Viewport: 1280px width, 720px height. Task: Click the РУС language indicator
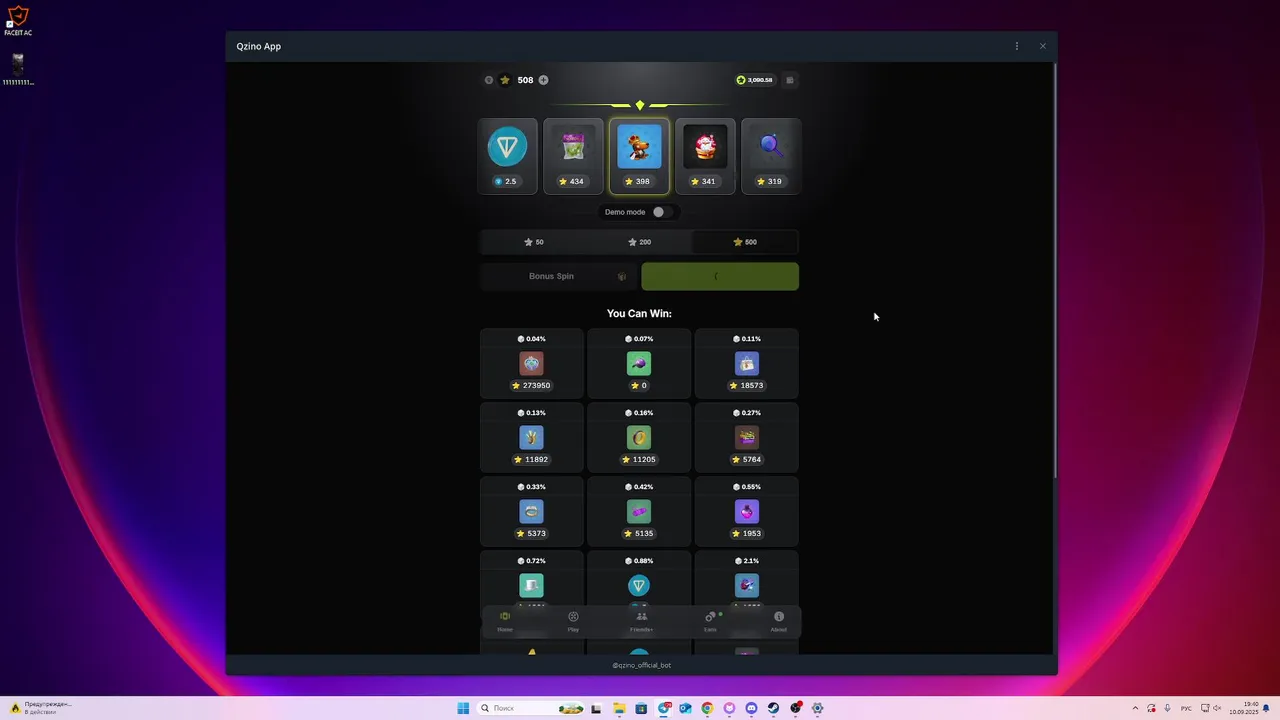(x=1186, y=708)
